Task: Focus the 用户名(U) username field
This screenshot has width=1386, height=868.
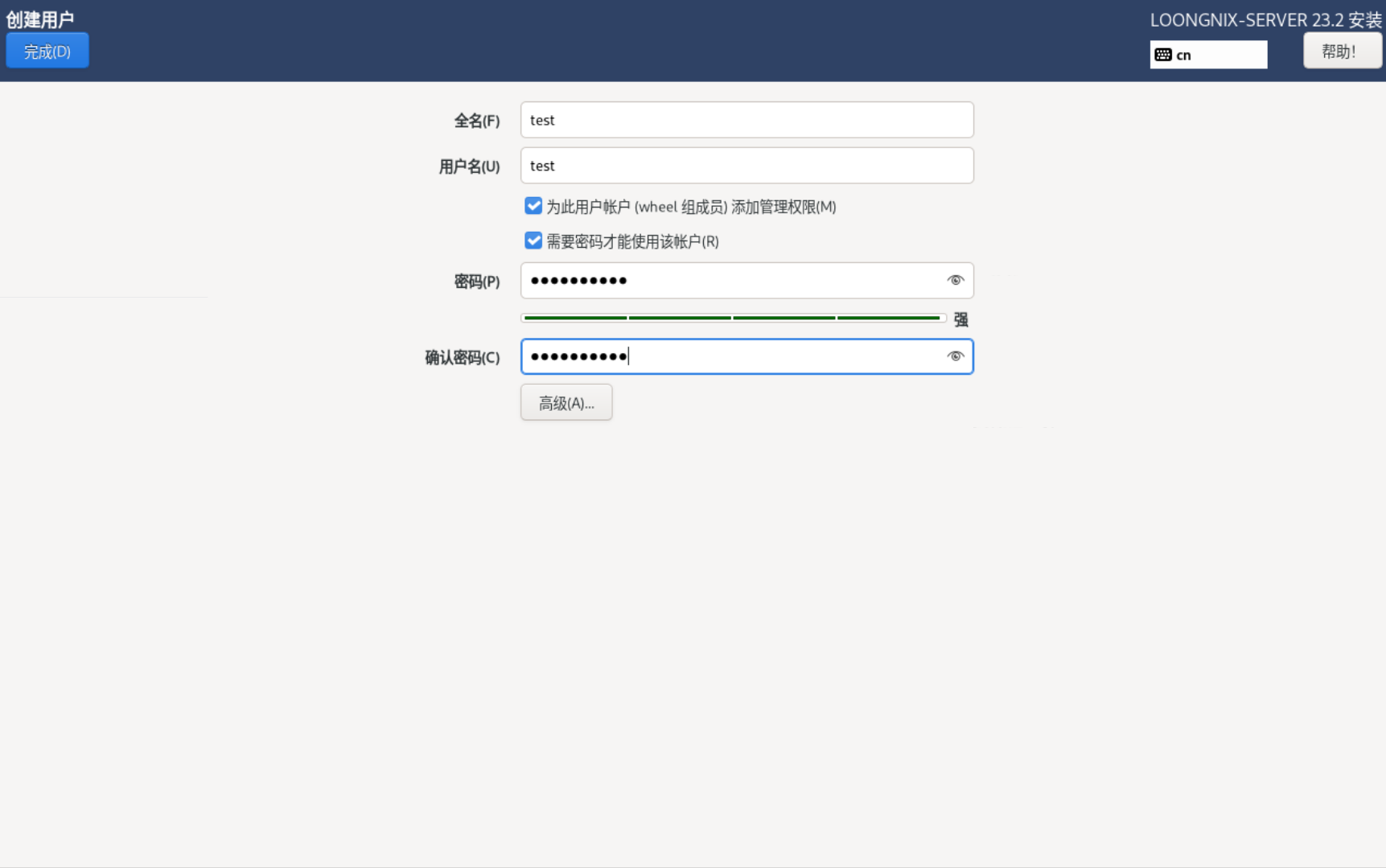Action: pyautogui.click(x=746, y=166)
